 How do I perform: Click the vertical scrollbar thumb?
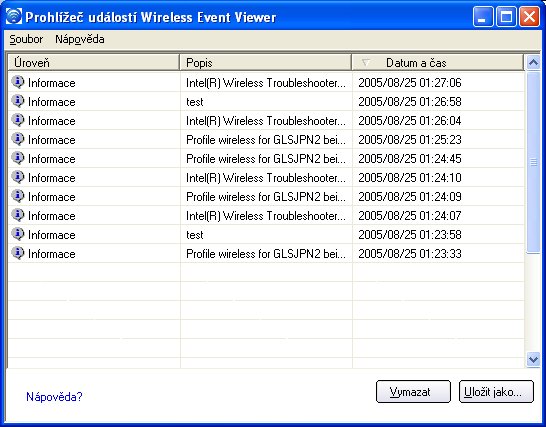click(533, 163)
